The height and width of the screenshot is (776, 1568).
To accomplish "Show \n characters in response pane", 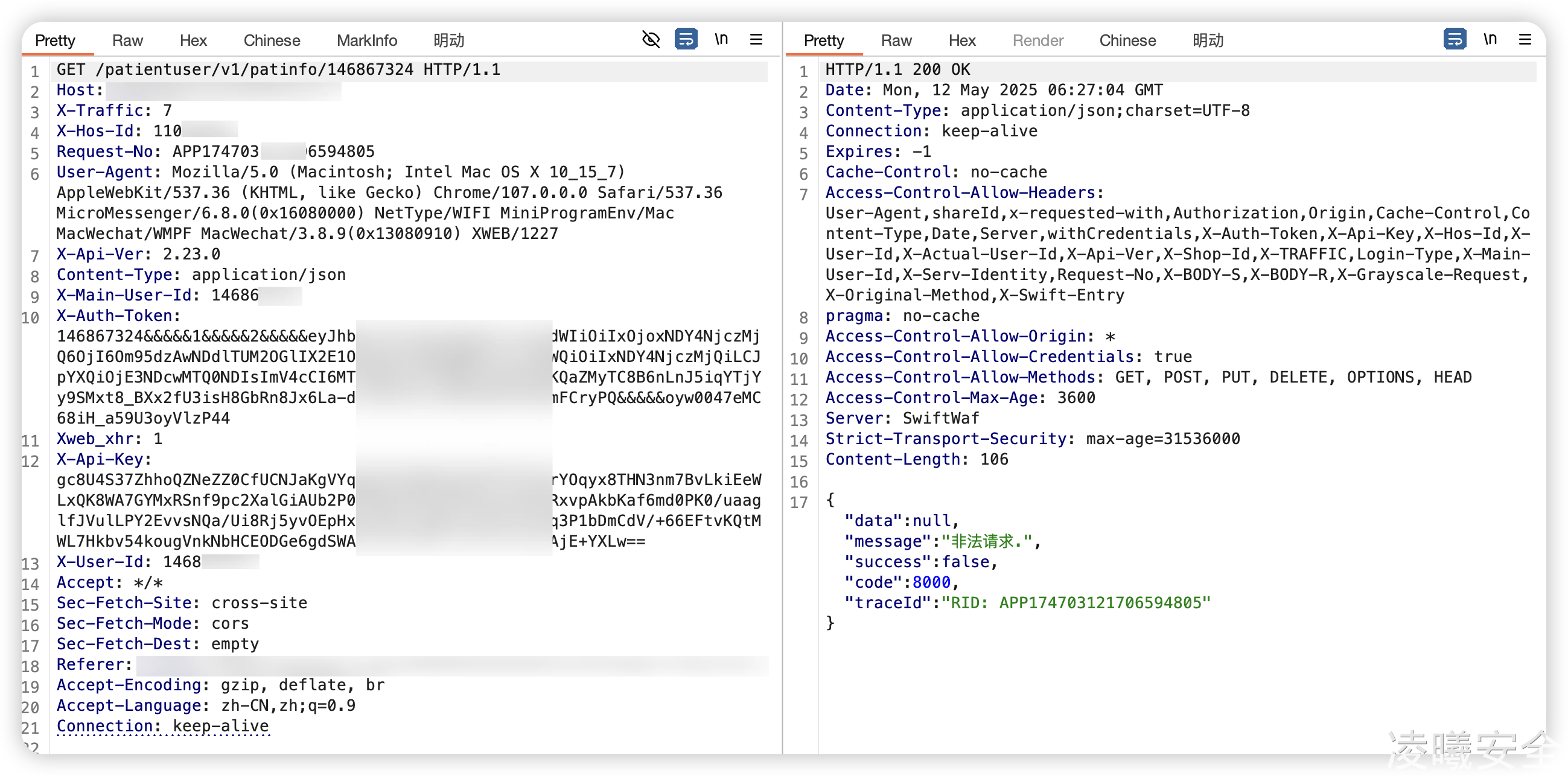I will click(1490, 40).
